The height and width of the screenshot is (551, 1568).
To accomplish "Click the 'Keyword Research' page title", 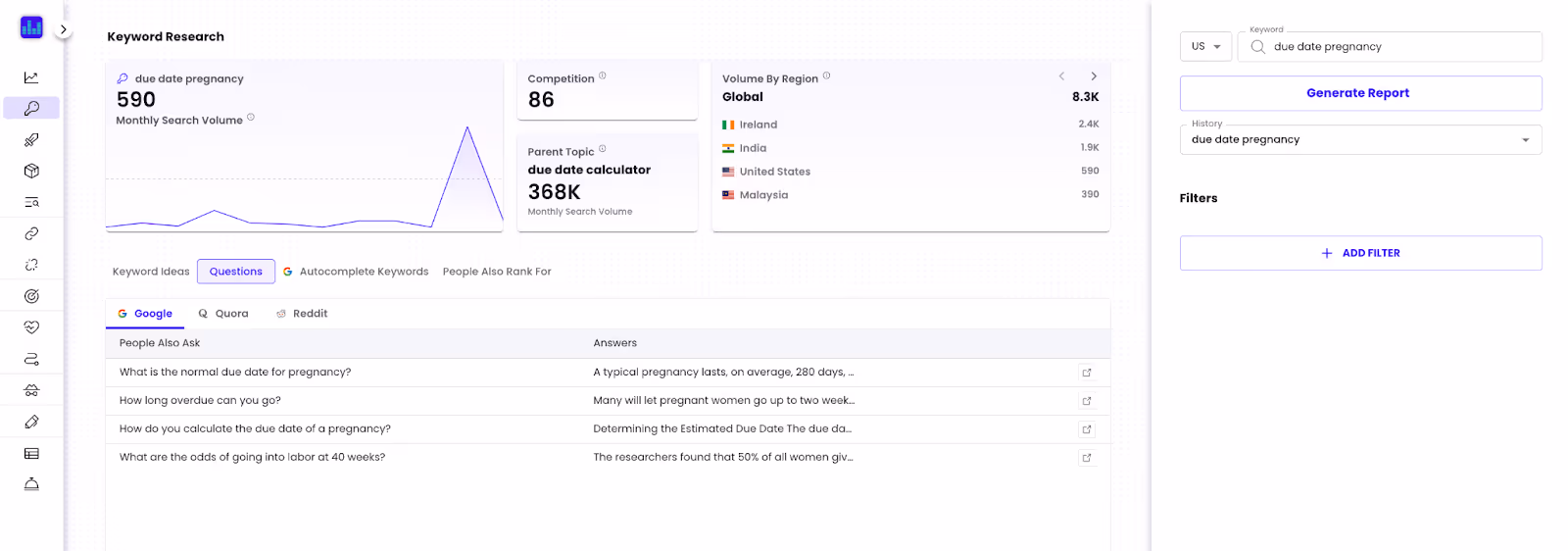I will (166, 37).
